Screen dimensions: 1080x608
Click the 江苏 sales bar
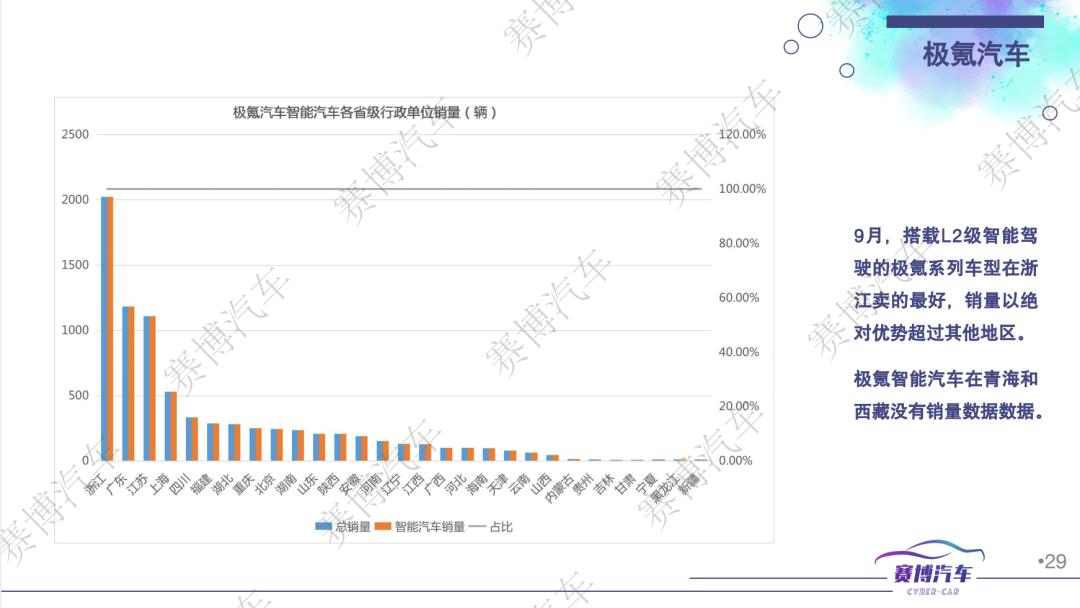click(x=149, y=388)
